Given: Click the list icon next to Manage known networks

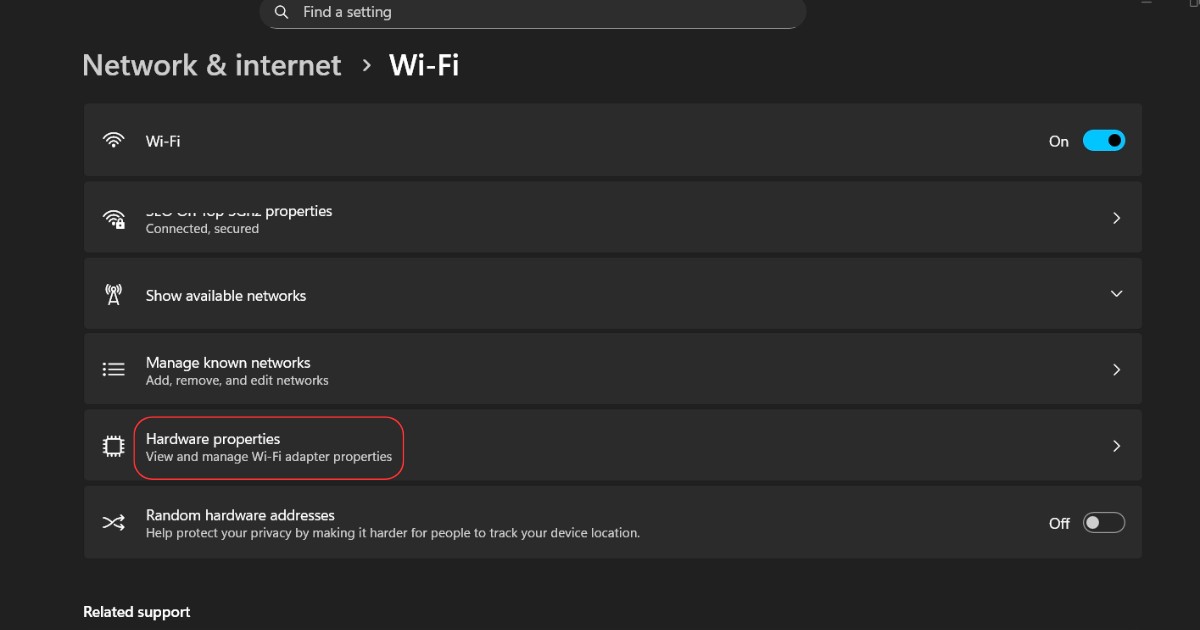Looking at the screenshot, I should point(113,369).
